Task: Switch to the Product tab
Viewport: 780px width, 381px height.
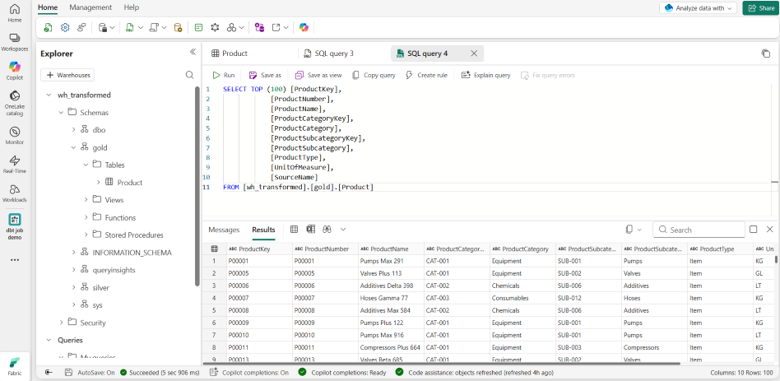Action: [229, 54]
